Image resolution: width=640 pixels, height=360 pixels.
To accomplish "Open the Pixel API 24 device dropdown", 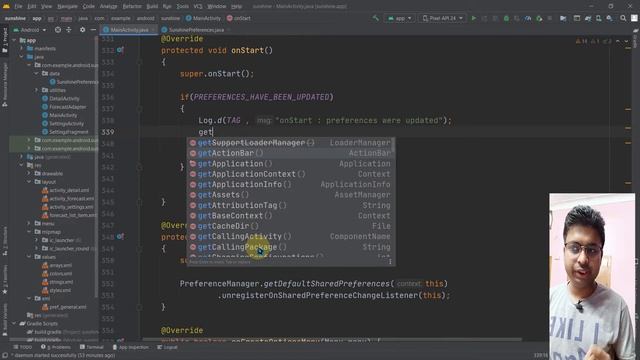I will point(442,18).
